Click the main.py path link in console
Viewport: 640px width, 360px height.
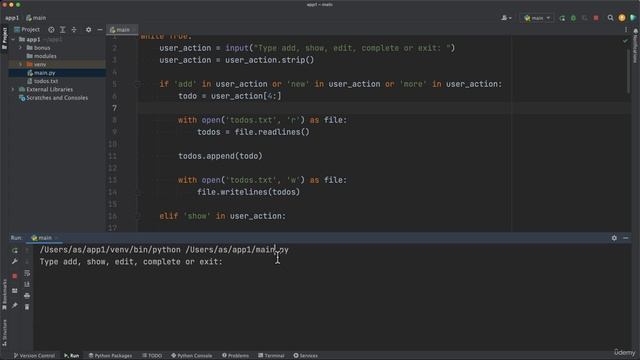(x=237, y=250)
